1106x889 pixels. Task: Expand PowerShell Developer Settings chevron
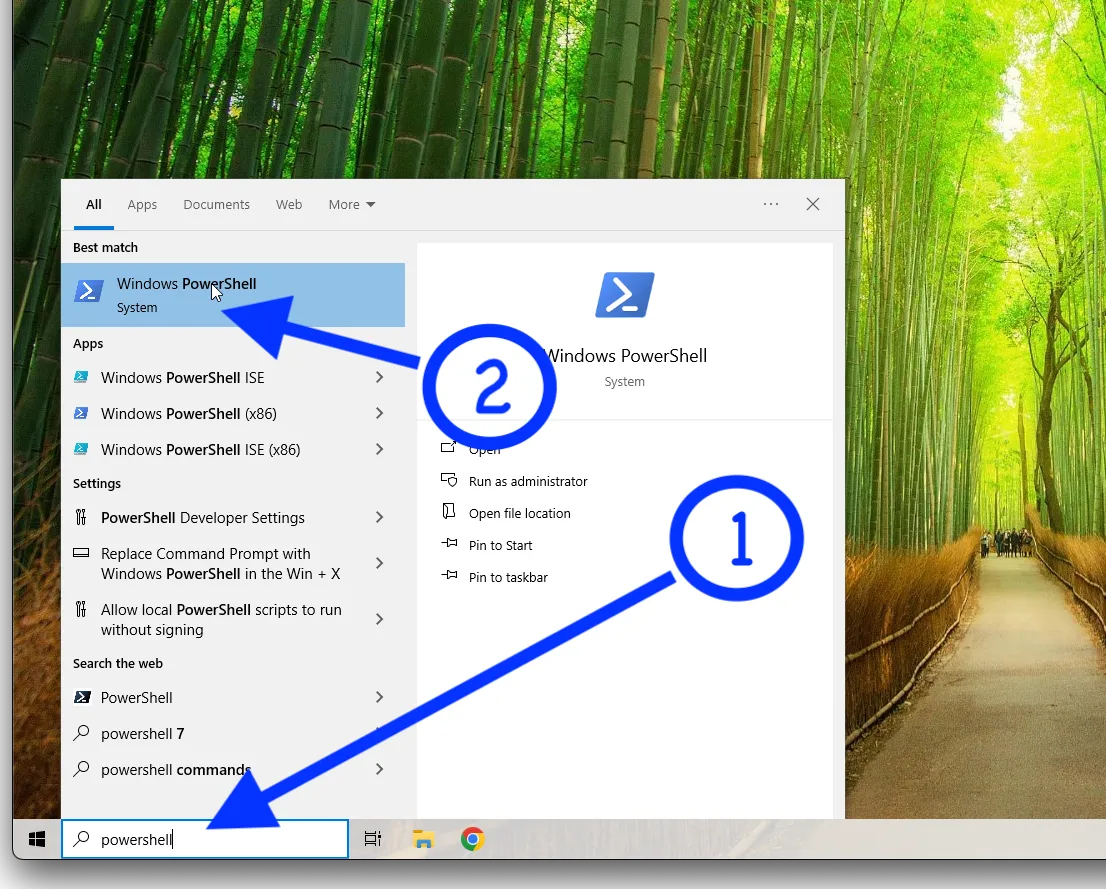coord(380,518)
